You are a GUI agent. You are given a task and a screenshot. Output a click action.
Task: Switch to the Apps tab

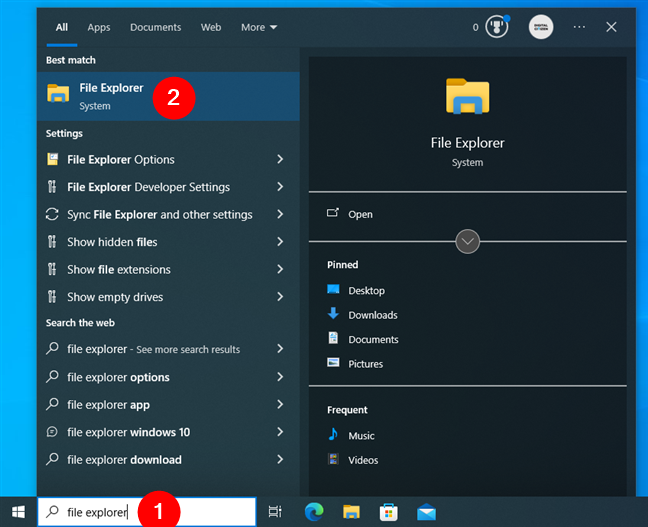(99, 27)
